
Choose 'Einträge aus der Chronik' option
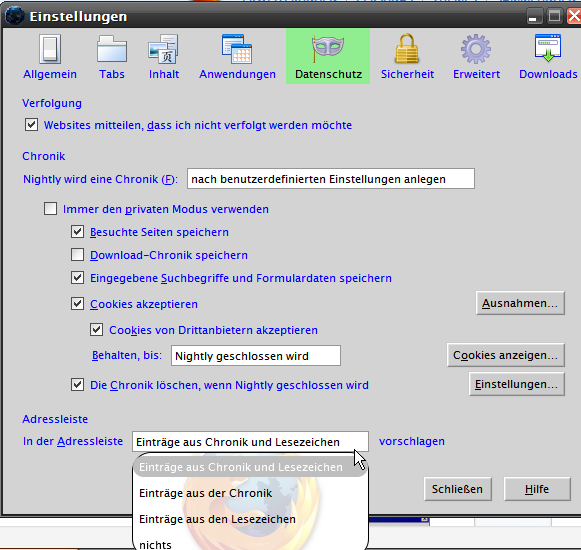pos(250,493)
